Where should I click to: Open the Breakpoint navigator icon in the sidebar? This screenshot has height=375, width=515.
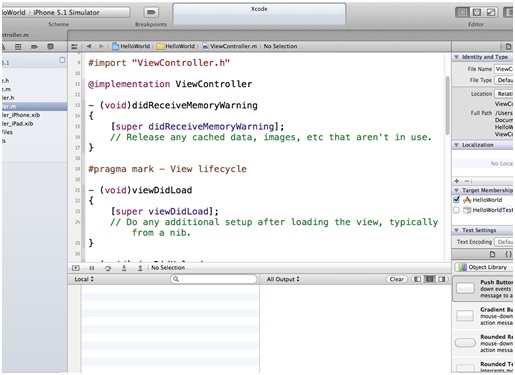click(x=34, y=47)
